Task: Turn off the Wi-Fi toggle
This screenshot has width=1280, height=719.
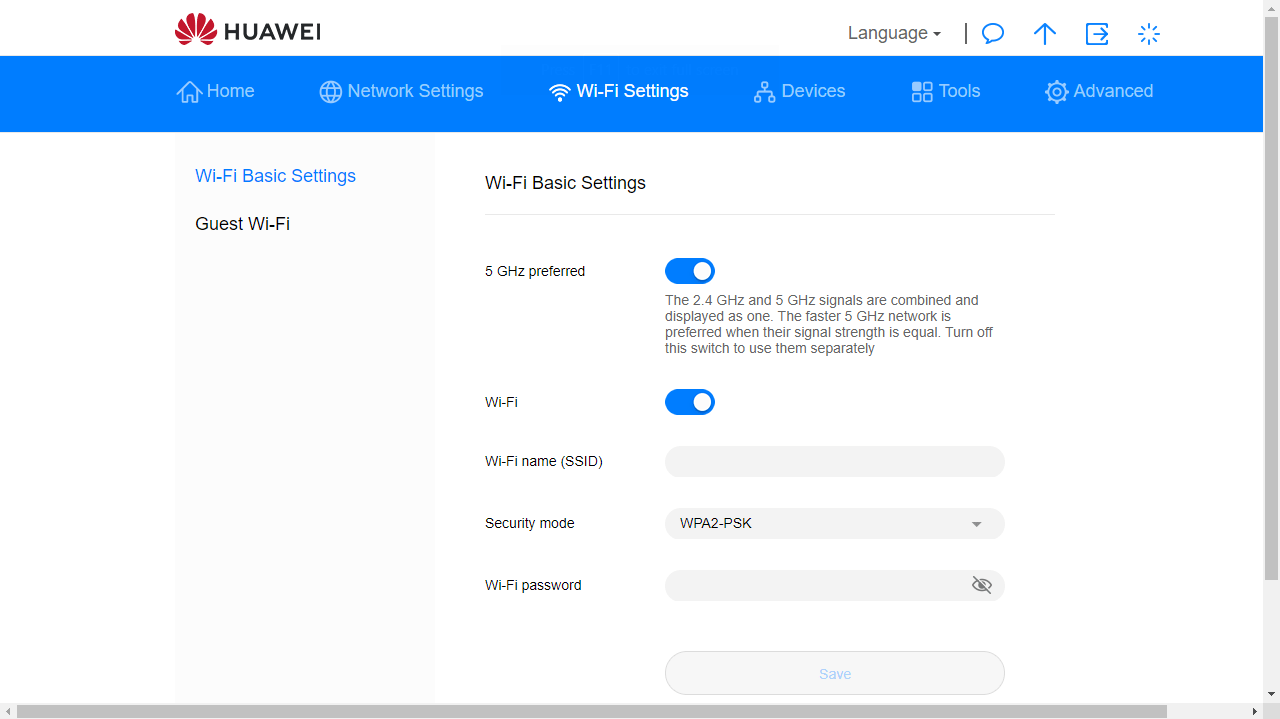Action: coord(690,402)
